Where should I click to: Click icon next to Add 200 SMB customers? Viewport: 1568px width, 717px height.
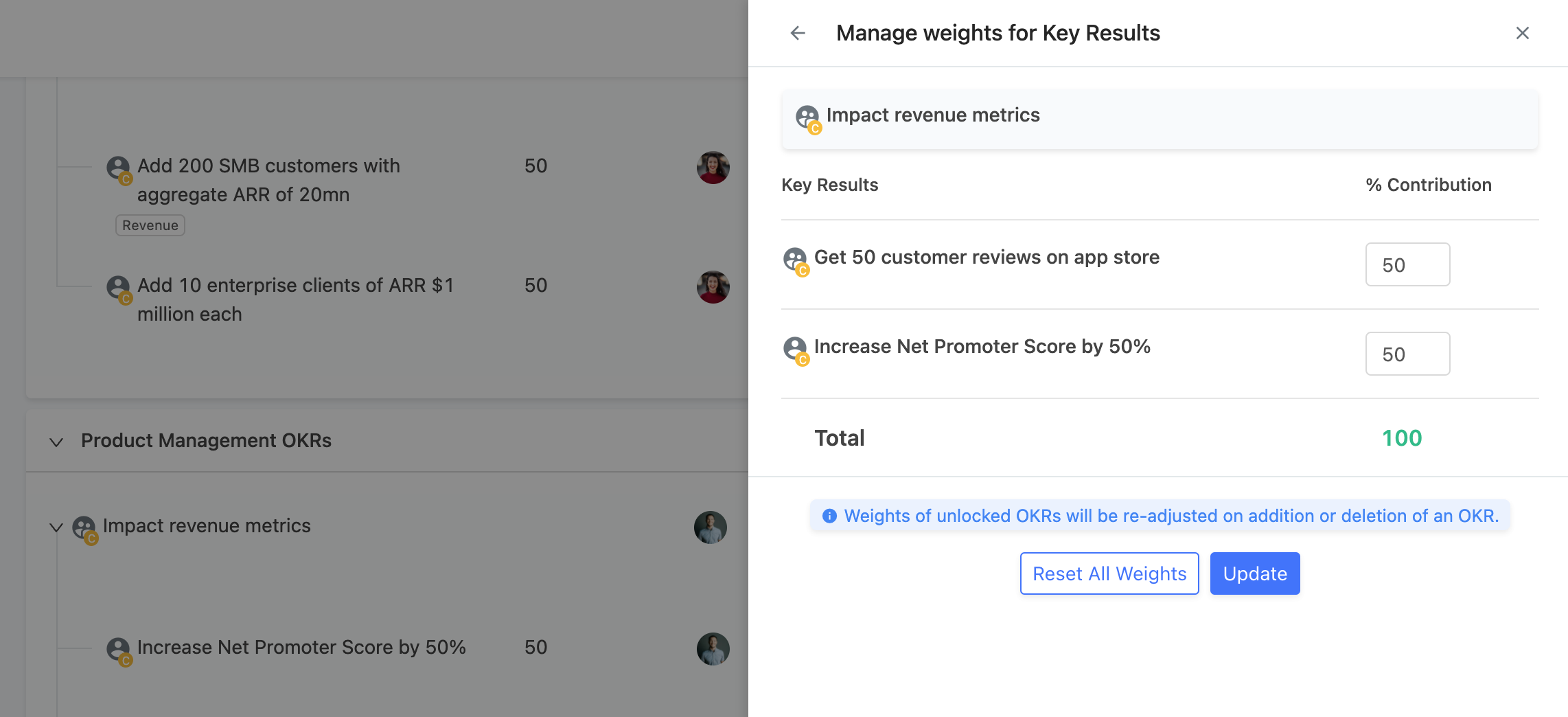[119, 170]
